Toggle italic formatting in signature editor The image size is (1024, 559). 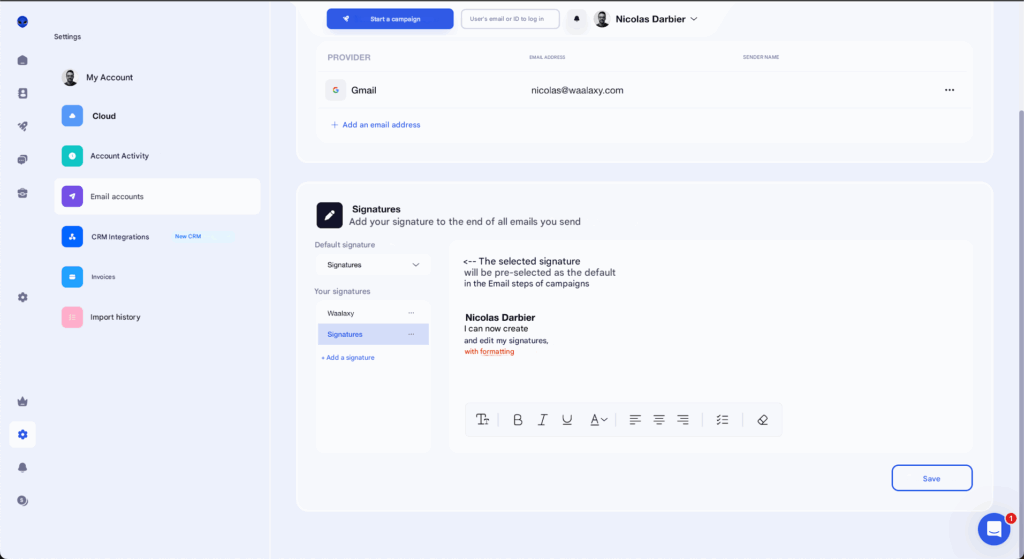[x=542, y=420]
